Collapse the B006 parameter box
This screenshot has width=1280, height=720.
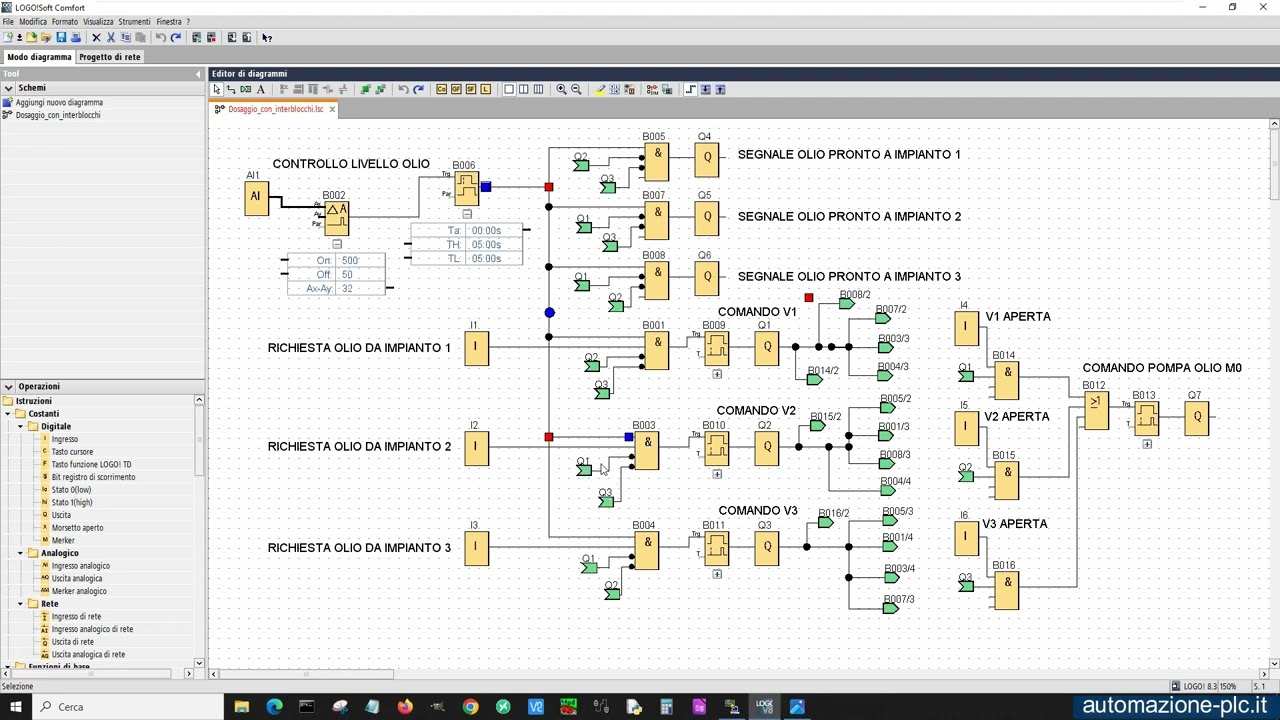click(467, 214)
